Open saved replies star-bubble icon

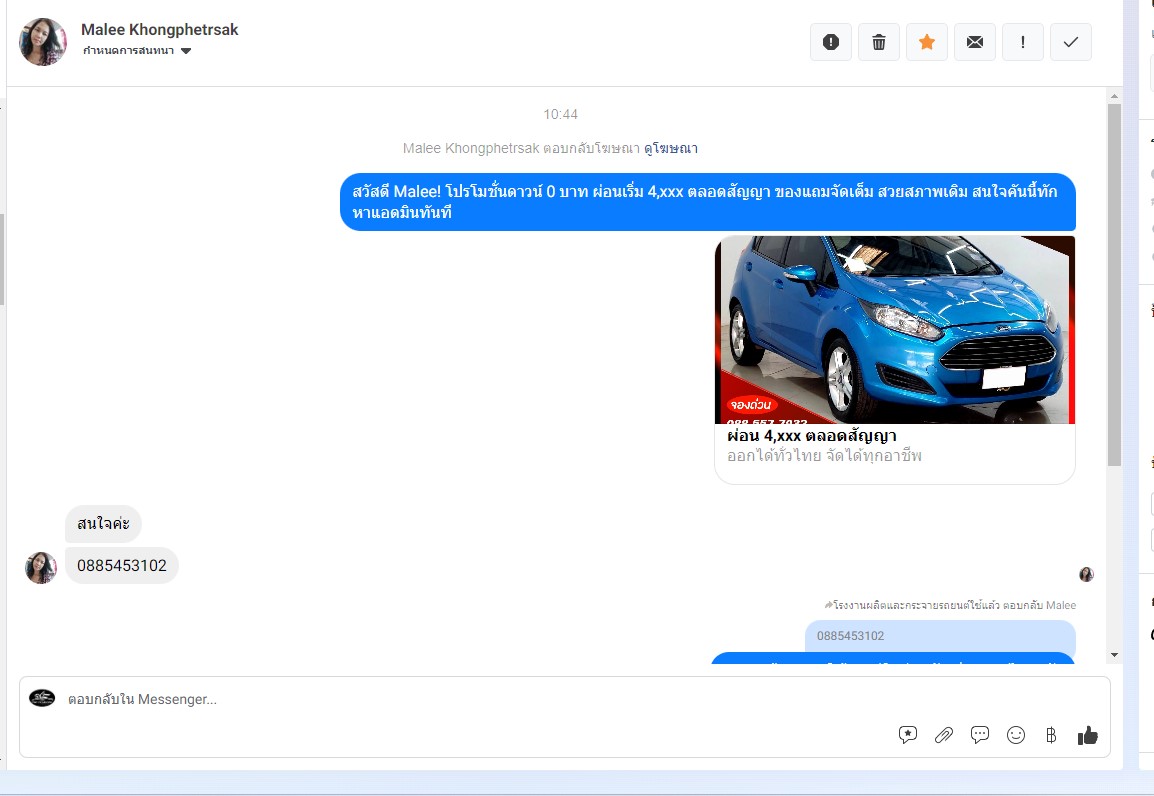(x=907, y=735)
